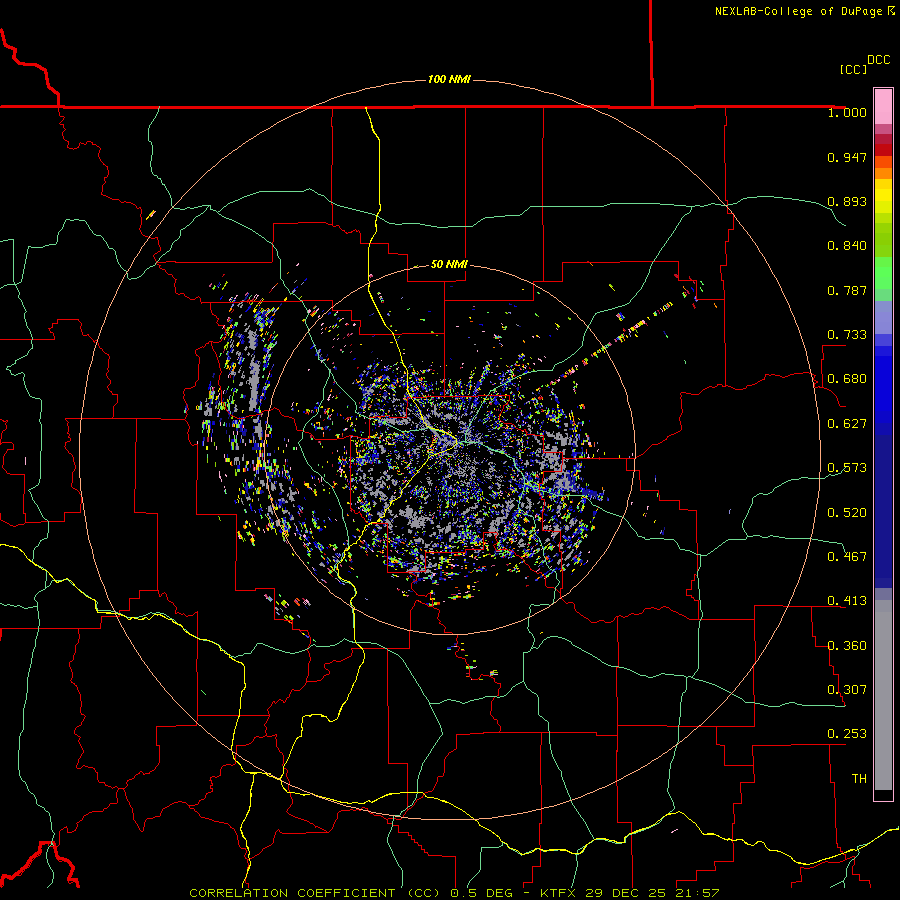Screen dimensions: 900x900
Task: Click the 50 NMI range ring label
Action: 449,264
